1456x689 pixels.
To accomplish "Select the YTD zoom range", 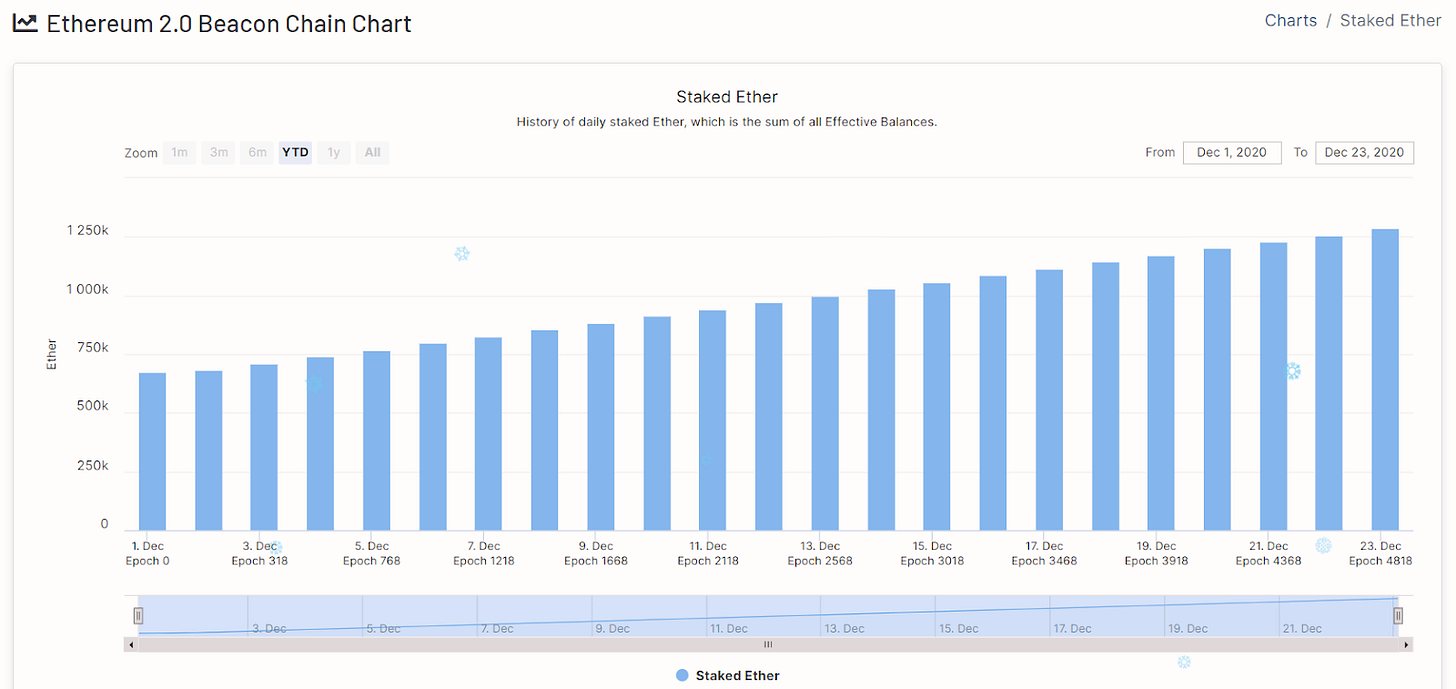I will pyautogui.click(x=295, y=153).
